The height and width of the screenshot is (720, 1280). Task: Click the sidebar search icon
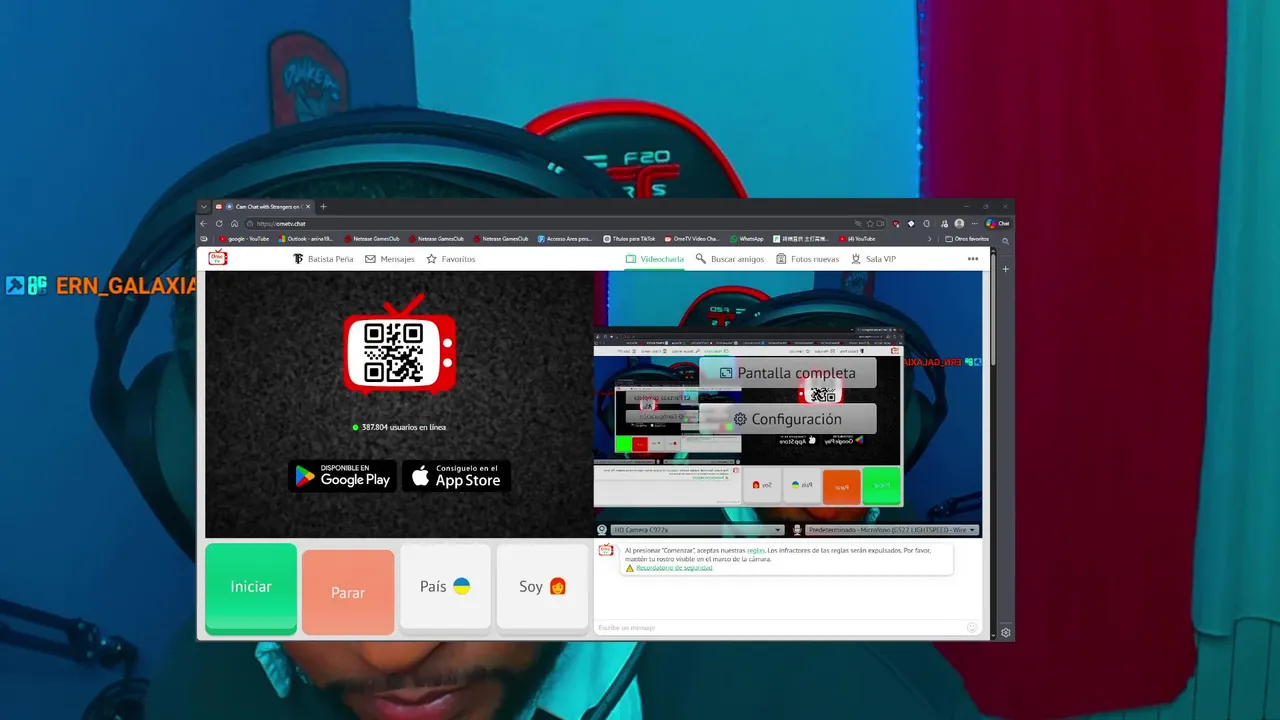pos(1006,241)
